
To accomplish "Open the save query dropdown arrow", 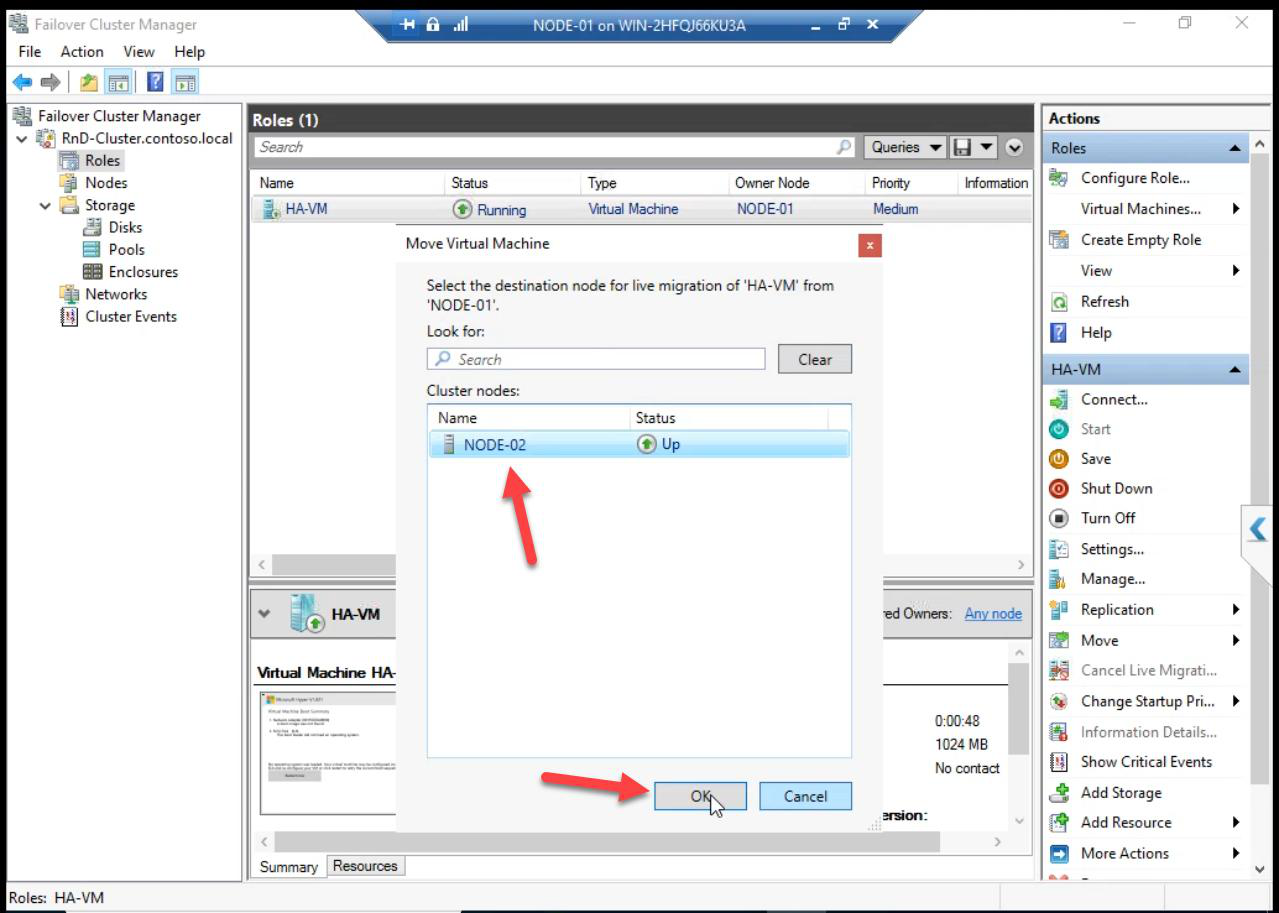I will pyautogui.click(x=985, y=147).
